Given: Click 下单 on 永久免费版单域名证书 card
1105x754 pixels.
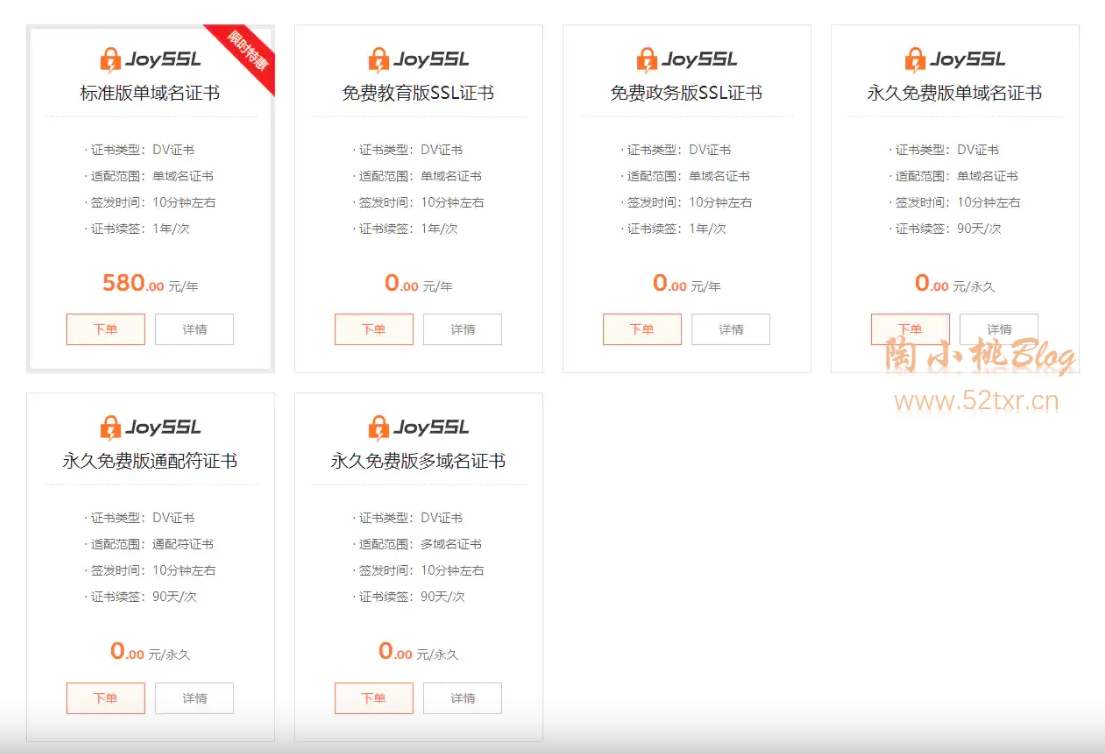Looking at the screenshot, I should [x=910, y=329].
